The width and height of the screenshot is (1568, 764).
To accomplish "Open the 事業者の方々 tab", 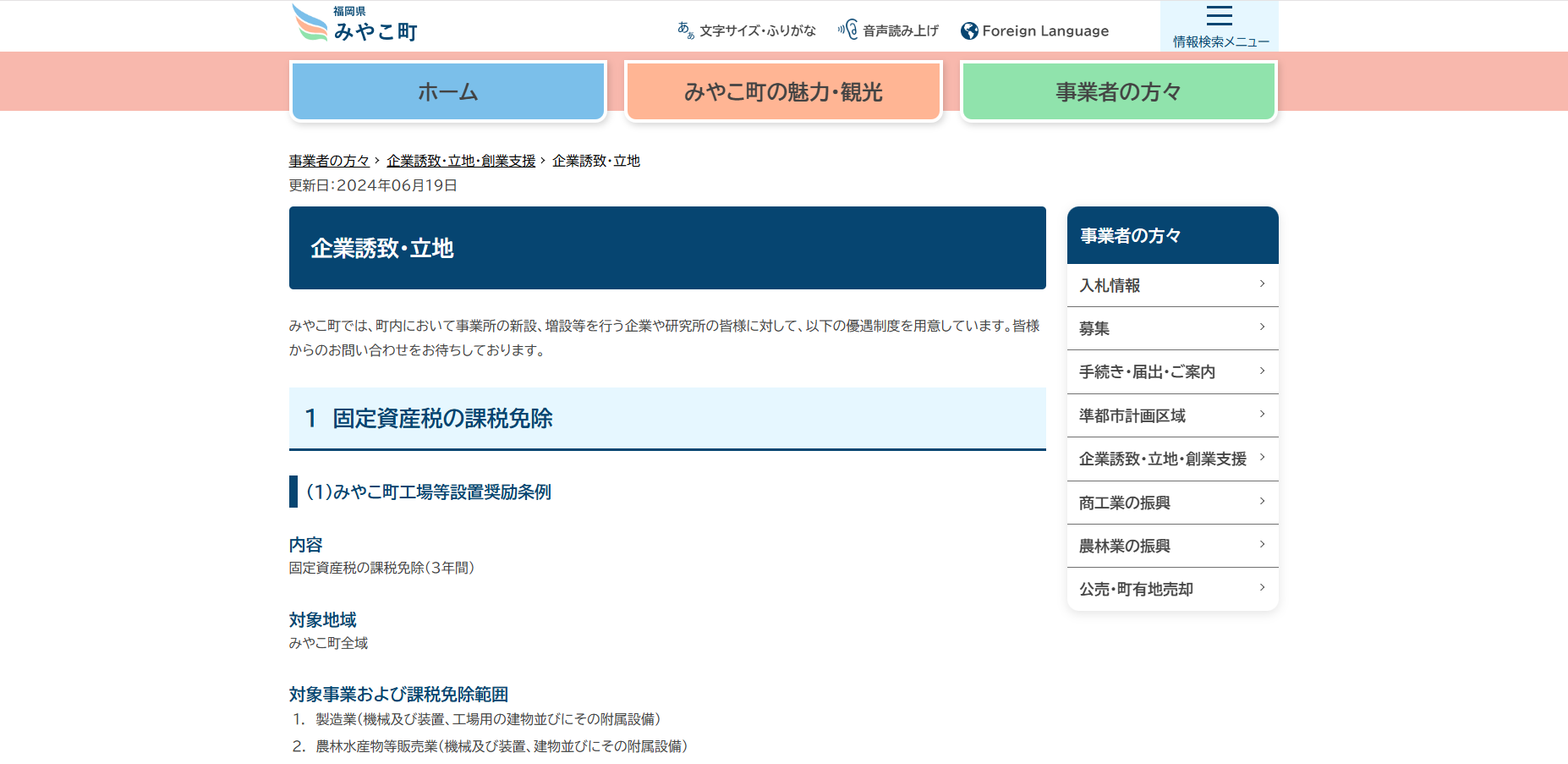I will [x=1119, y=91].
